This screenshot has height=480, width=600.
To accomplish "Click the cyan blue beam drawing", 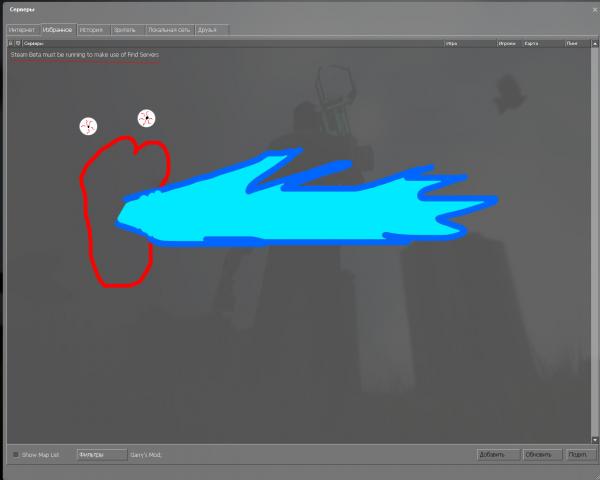I will coord(300,205).
